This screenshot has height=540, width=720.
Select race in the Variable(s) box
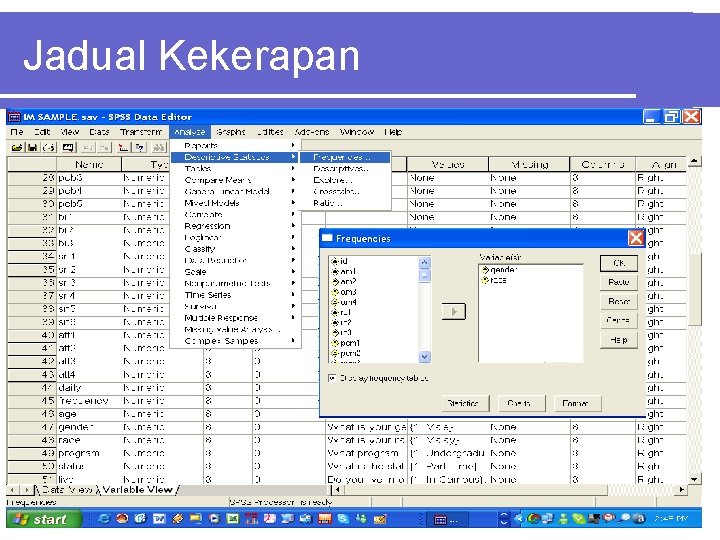[494, 280]
